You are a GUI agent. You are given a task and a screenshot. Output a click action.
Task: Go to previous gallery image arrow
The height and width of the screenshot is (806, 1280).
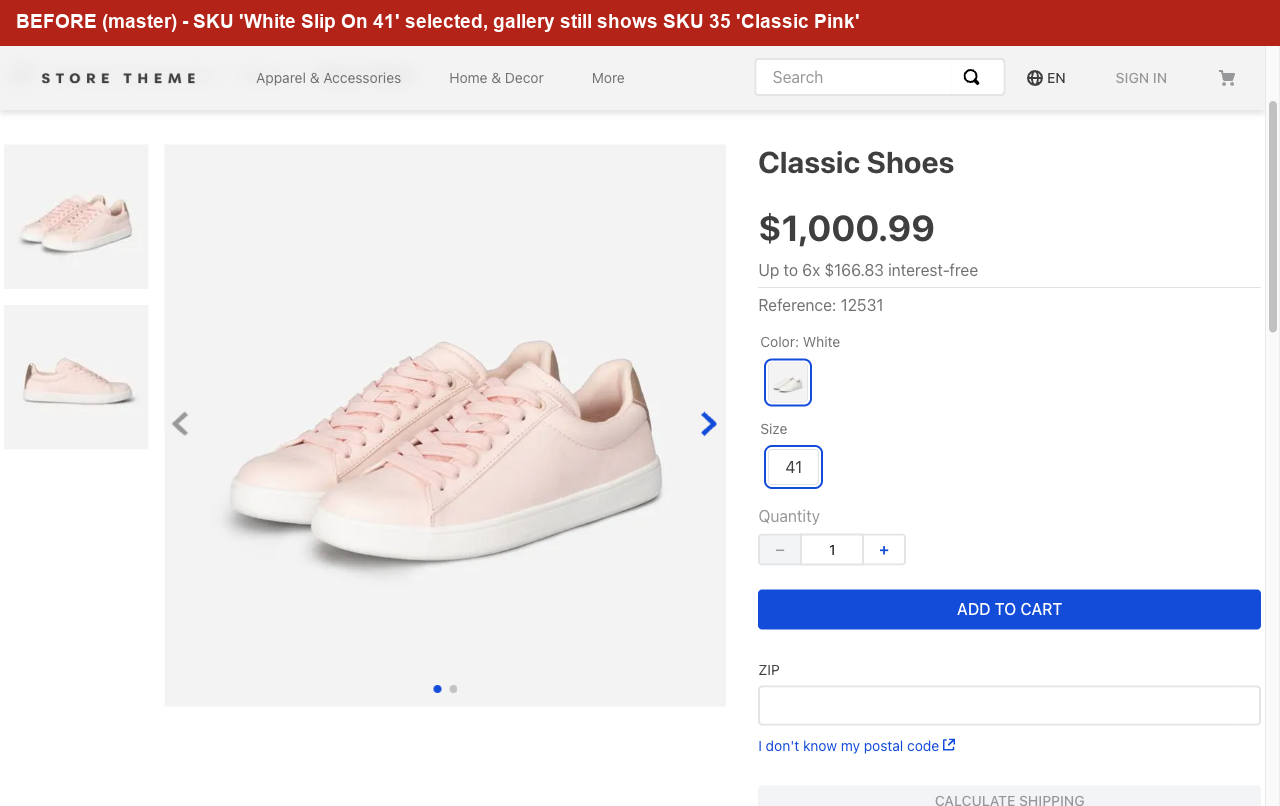click(180, 424)
